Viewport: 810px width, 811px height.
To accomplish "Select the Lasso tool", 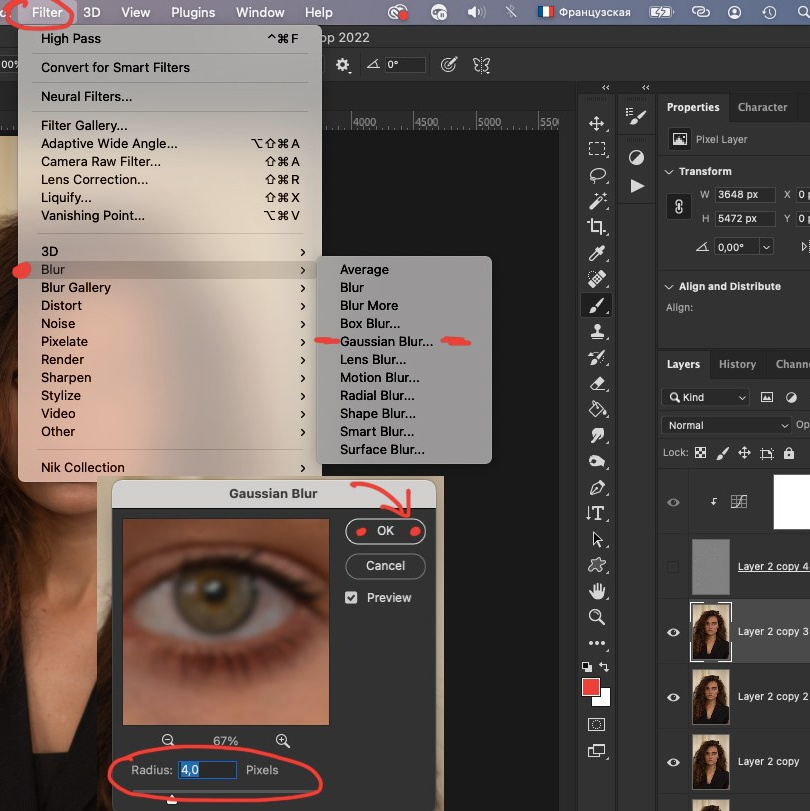I will pos(597,175).
